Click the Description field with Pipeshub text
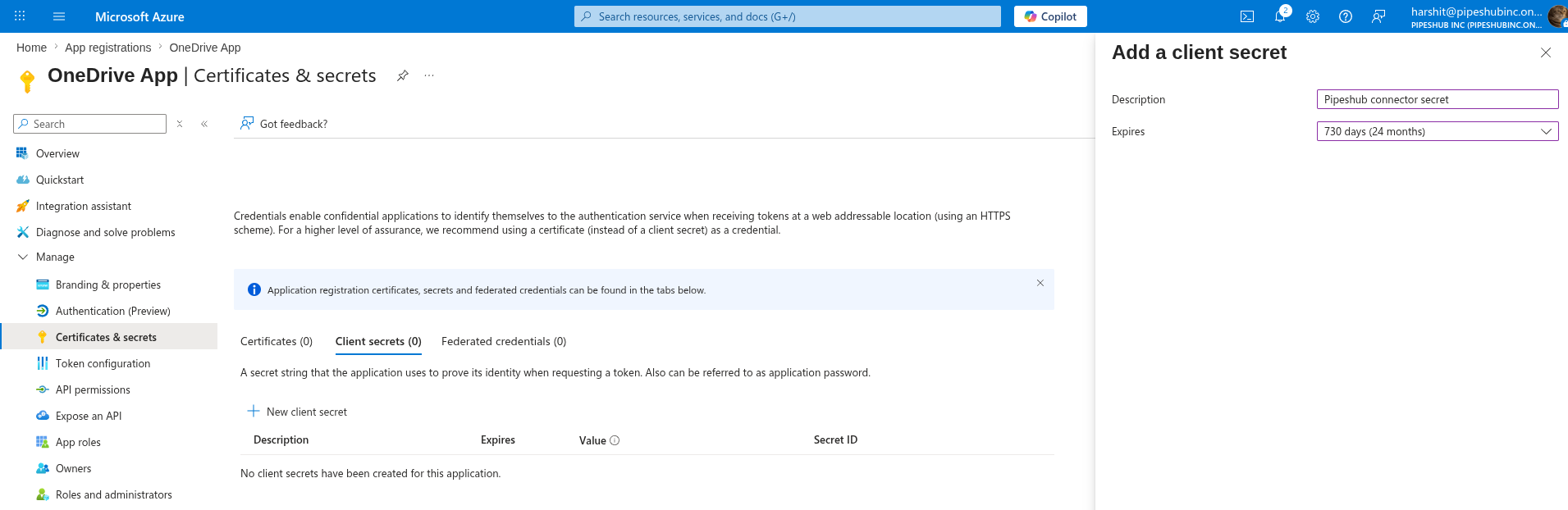 [x=1438, y=99]
